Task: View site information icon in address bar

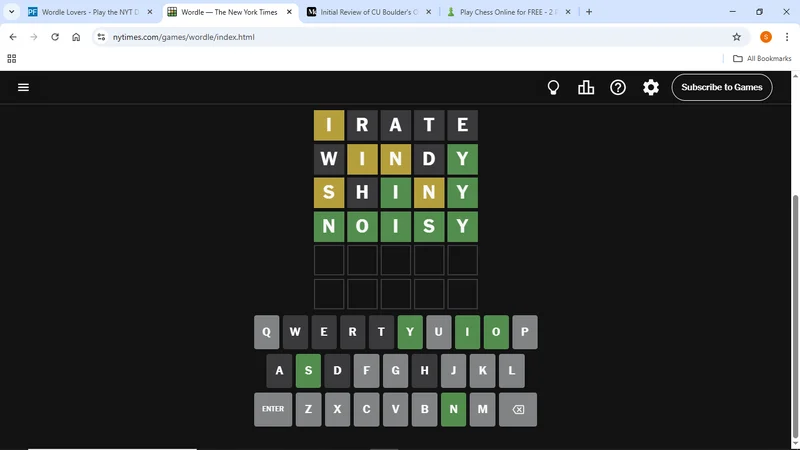Action: (101, 37)
